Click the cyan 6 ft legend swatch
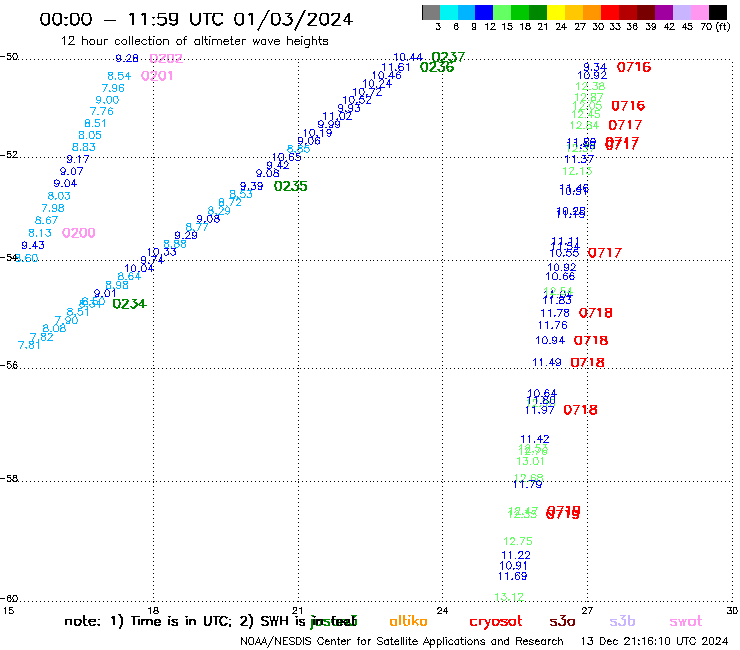The image size is (740, 650). pyautogui.click(x=449, y=12)
